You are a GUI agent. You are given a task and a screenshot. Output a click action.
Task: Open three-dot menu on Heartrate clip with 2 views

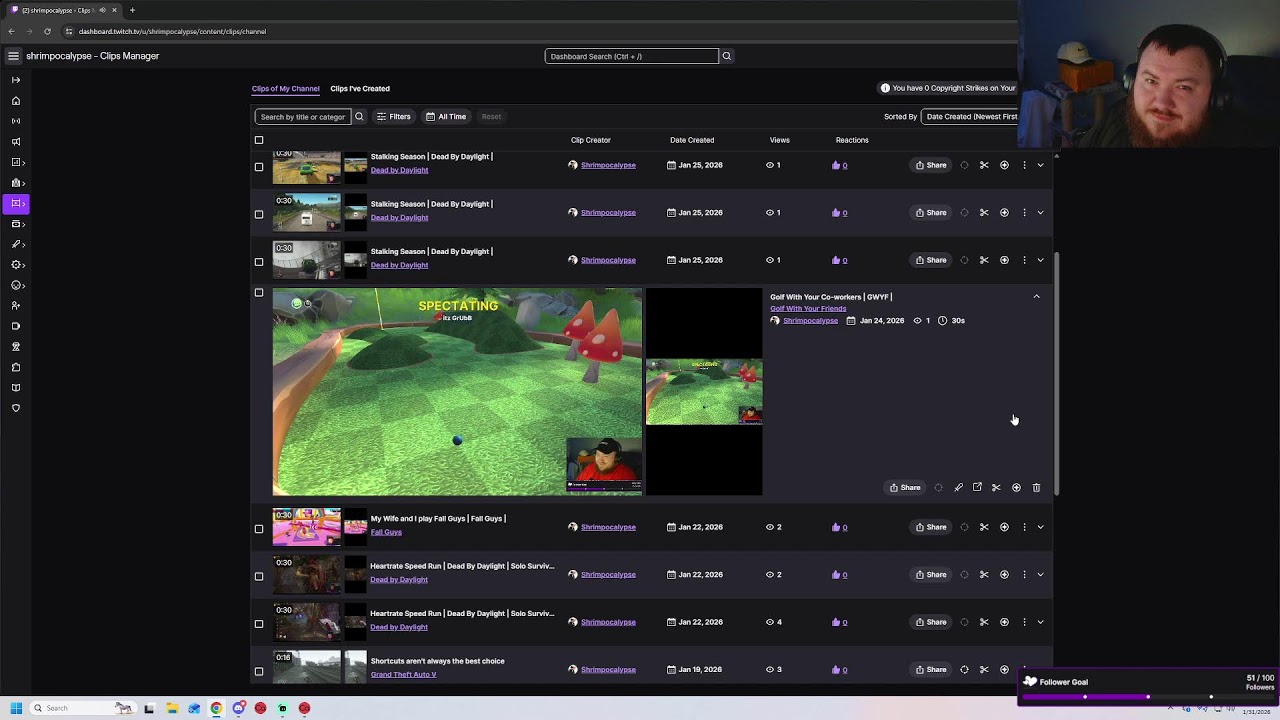click(1024, 575)
